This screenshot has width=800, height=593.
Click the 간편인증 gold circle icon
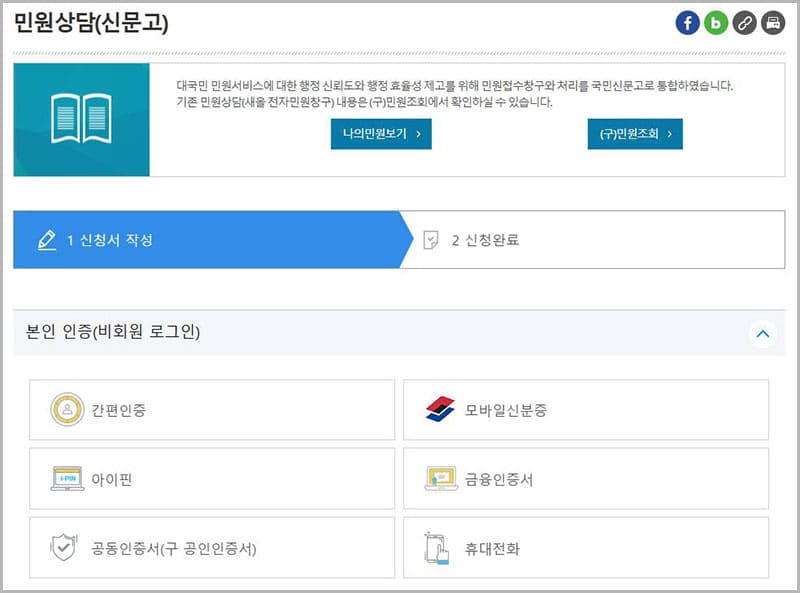[67, 410]
